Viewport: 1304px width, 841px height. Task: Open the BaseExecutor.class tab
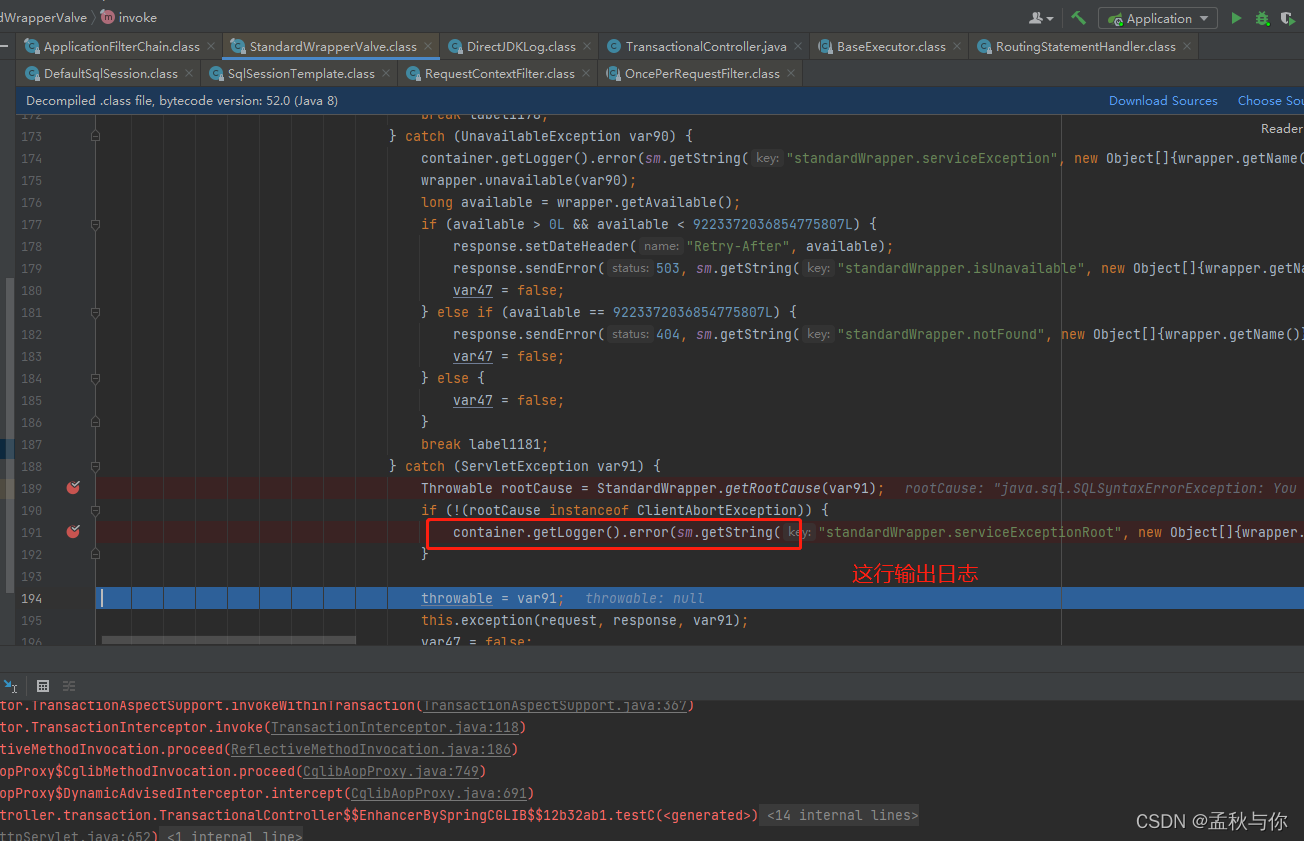point(891,46)
